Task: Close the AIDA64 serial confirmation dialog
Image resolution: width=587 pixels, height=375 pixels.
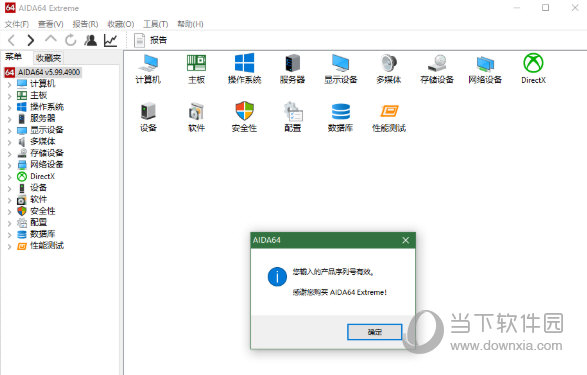Action: click(x=405, y=240)
